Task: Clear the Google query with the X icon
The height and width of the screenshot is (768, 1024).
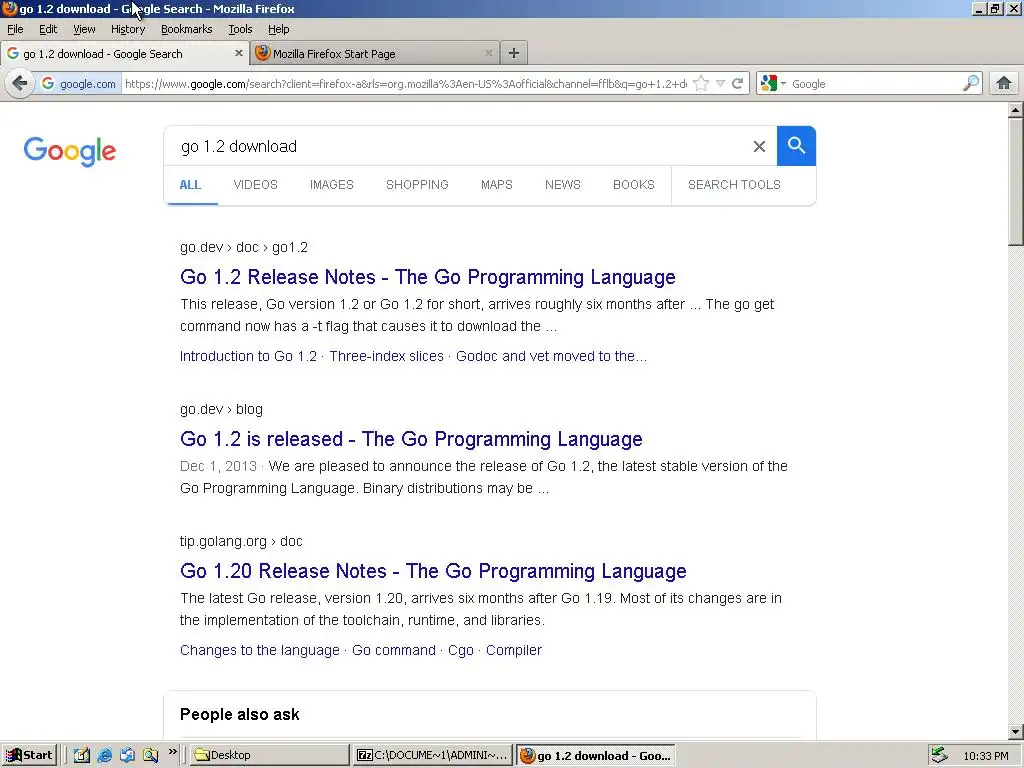Action: click(759, 146)
